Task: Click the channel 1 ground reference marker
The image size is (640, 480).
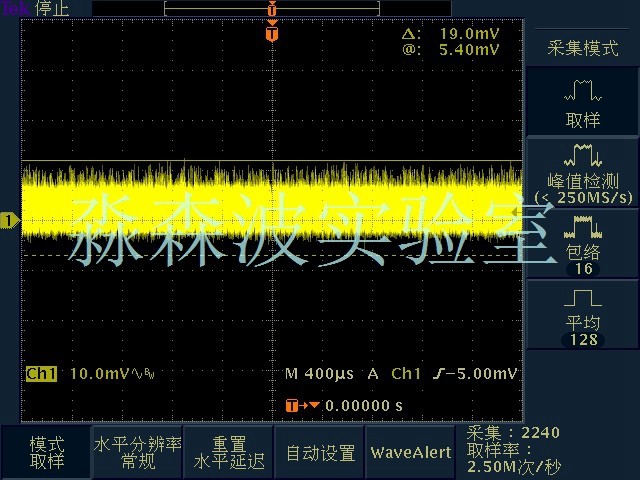Action: [x=9, y=221]
